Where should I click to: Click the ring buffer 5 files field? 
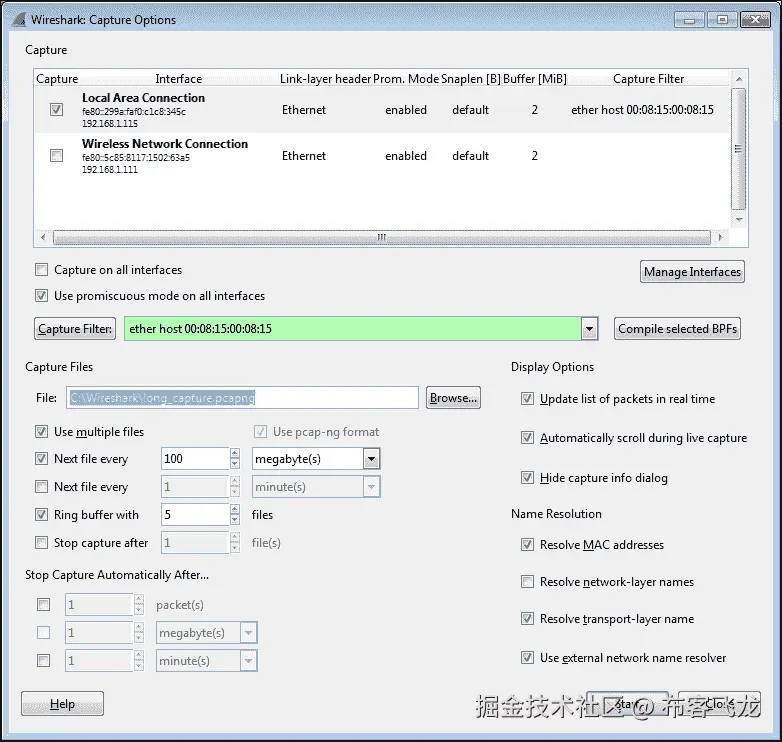pos(196,515)
